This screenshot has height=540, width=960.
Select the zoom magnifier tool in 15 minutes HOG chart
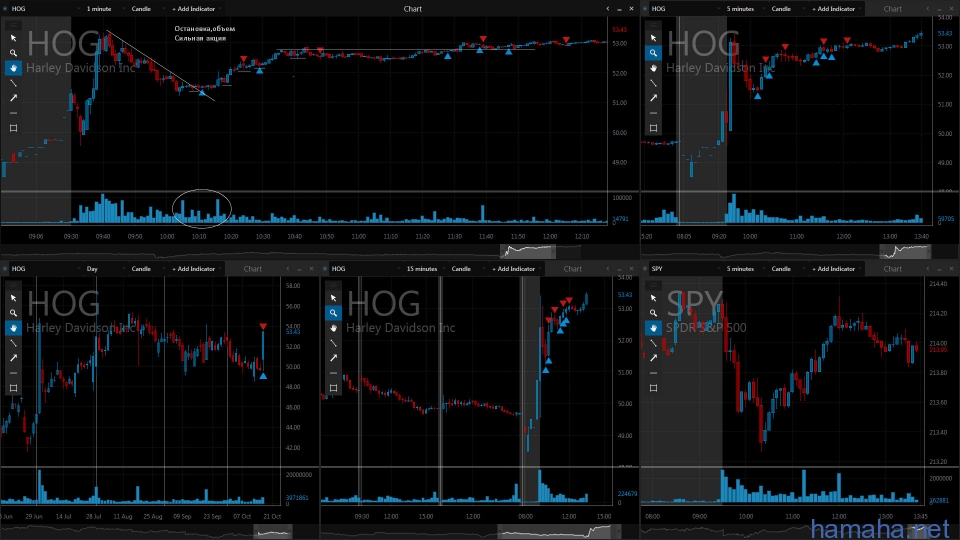pos(333,313)
